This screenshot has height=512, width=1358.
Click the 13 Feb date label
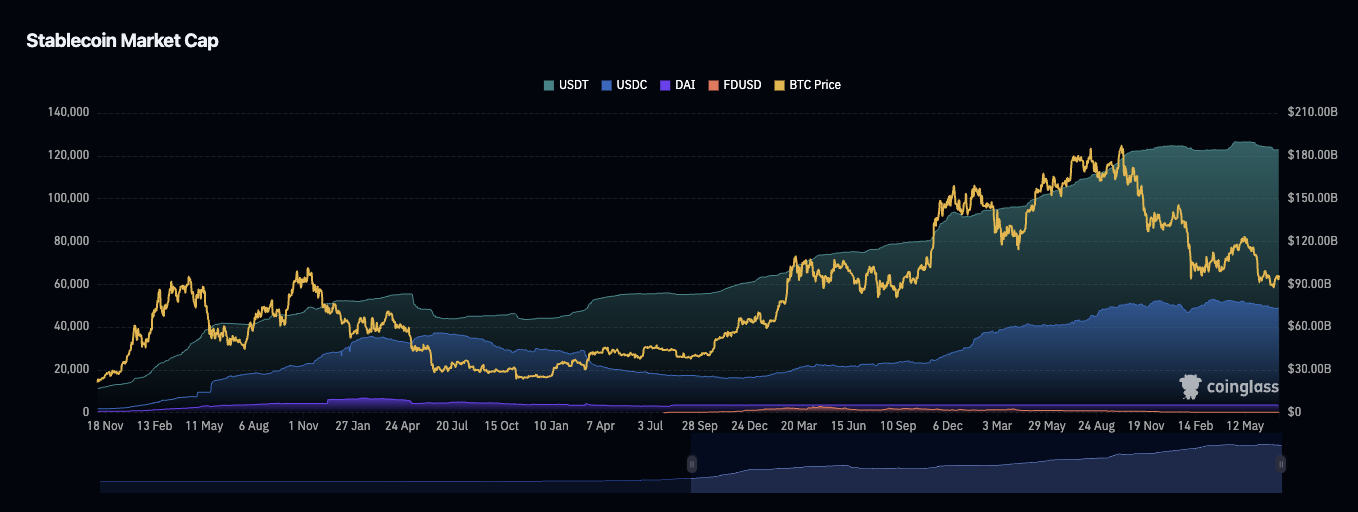[x=155, y=426]
